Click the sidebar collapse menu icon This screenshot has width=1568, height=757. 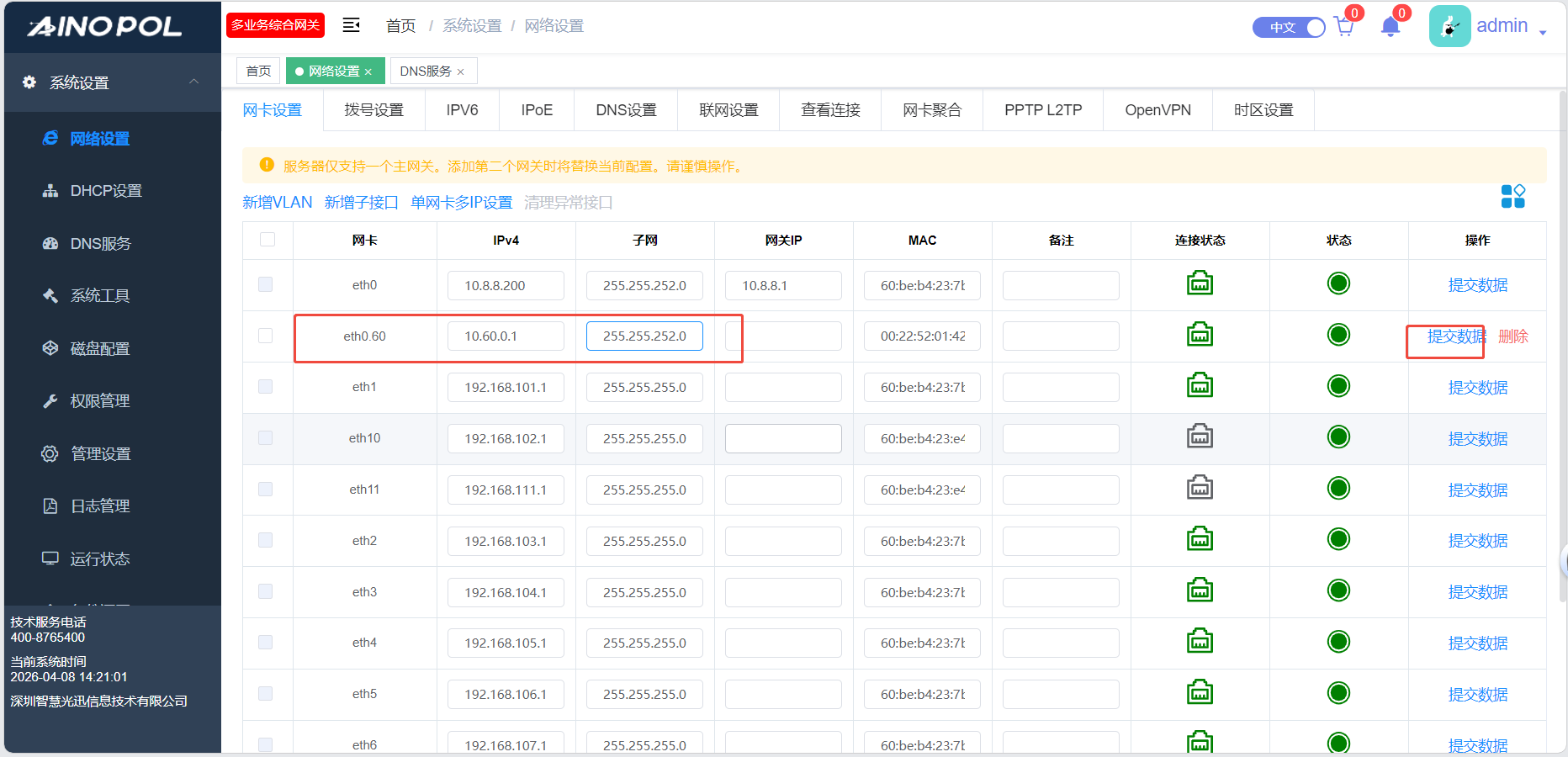point(352,25)
